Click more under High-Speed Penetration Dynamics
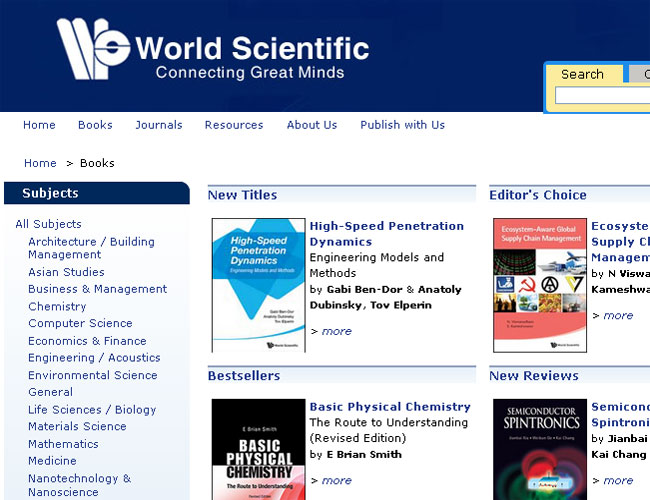 pyautogui.click(x=337, y=331)
